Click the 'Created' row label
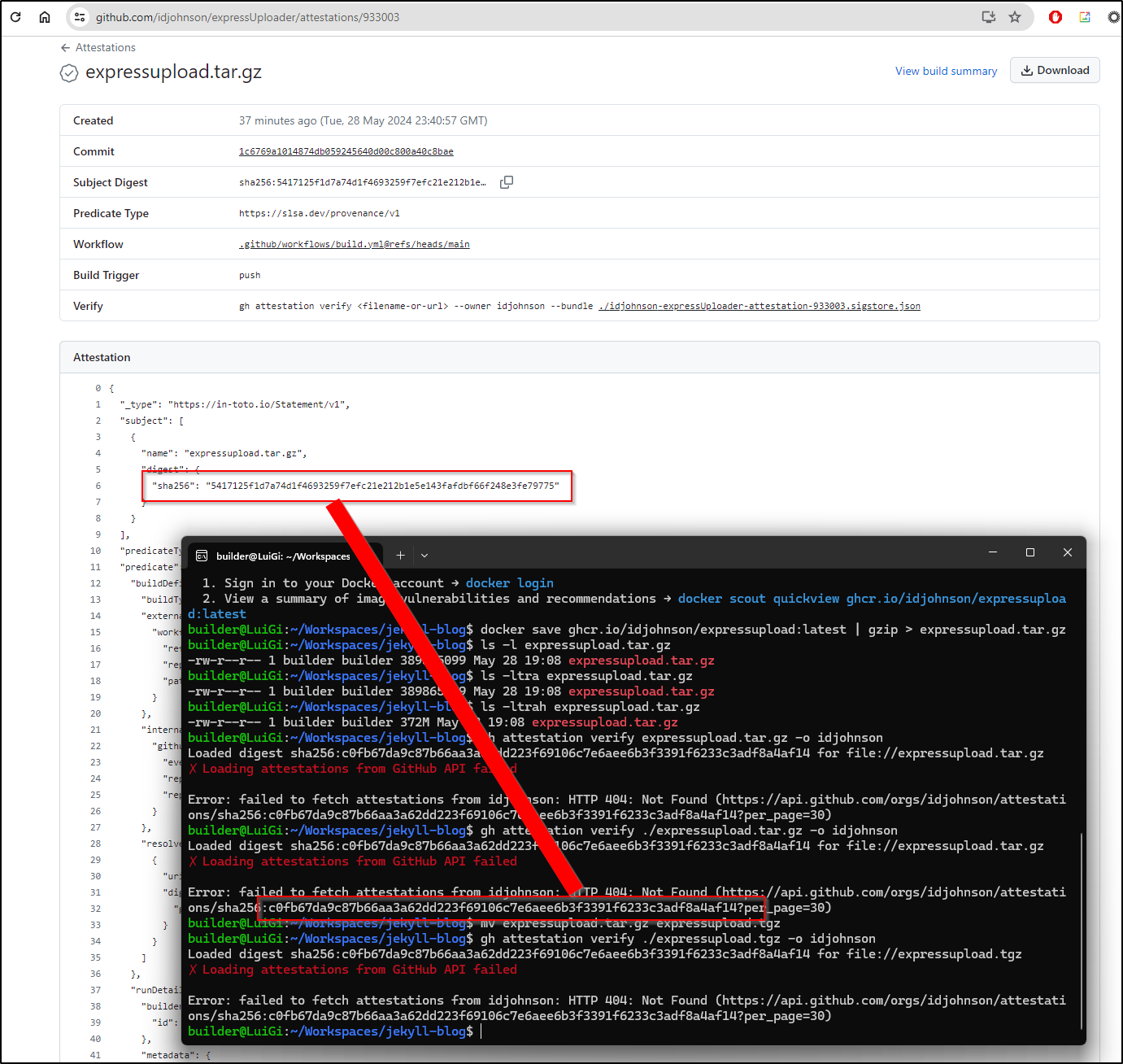The height and width of the screenshot is (1064, 1123). [94, 120]
